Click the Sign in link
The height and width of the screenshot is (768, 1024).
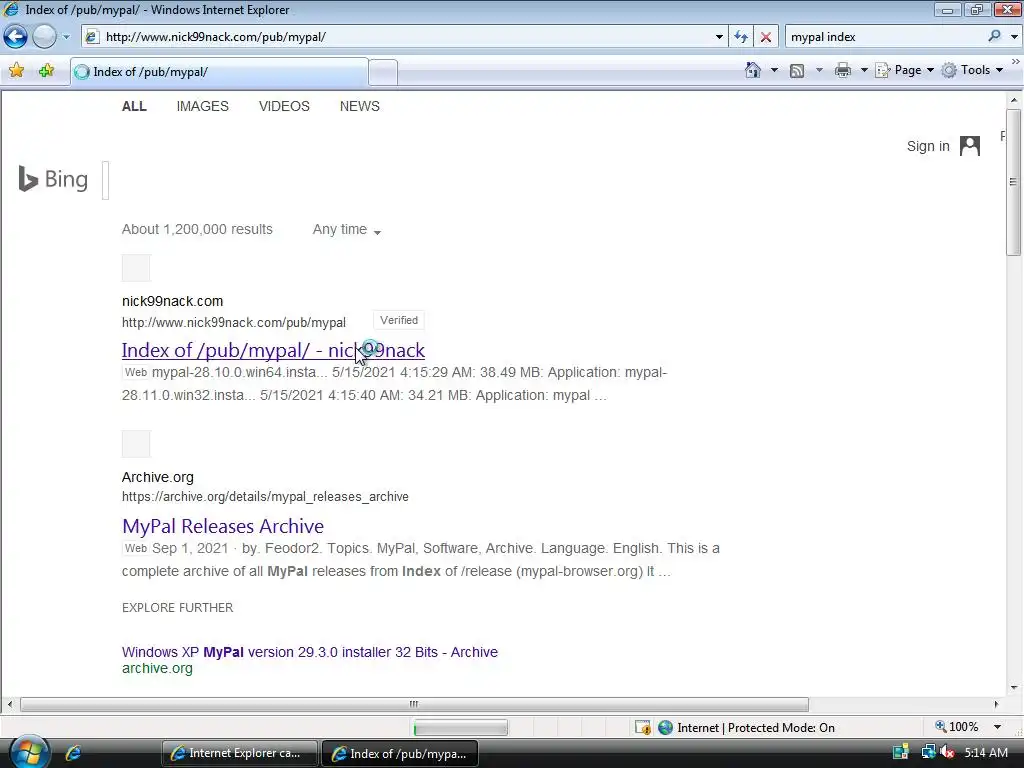point(928,146)
